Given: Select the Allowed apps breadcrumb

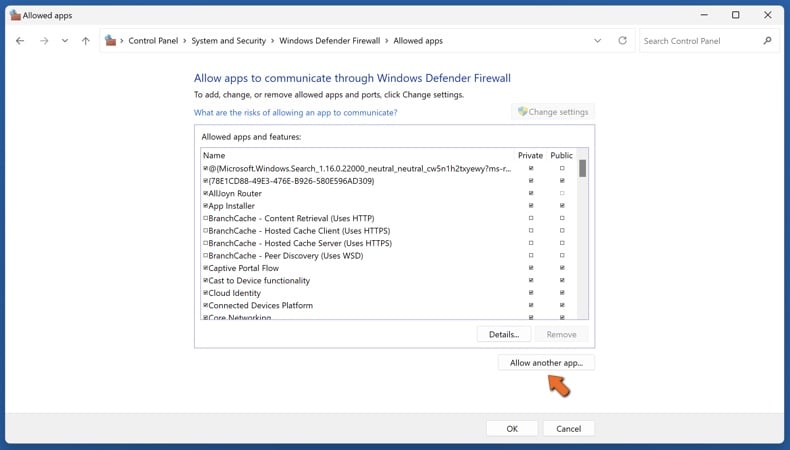Looking at the screenshot, I should [x=418, y=41].
